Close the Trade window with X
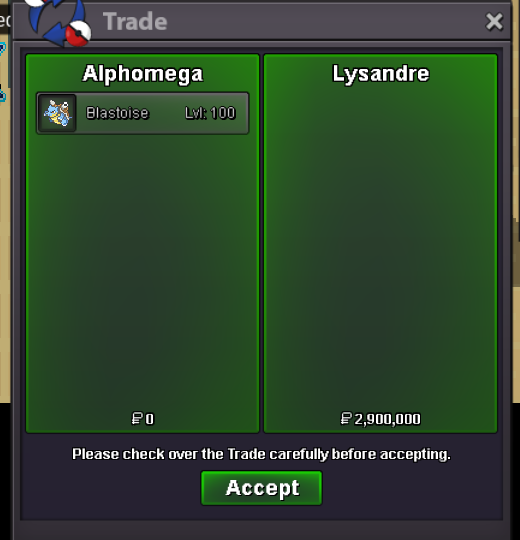The image size is (520, 540). pyautogui.click(x=494, y=22)
